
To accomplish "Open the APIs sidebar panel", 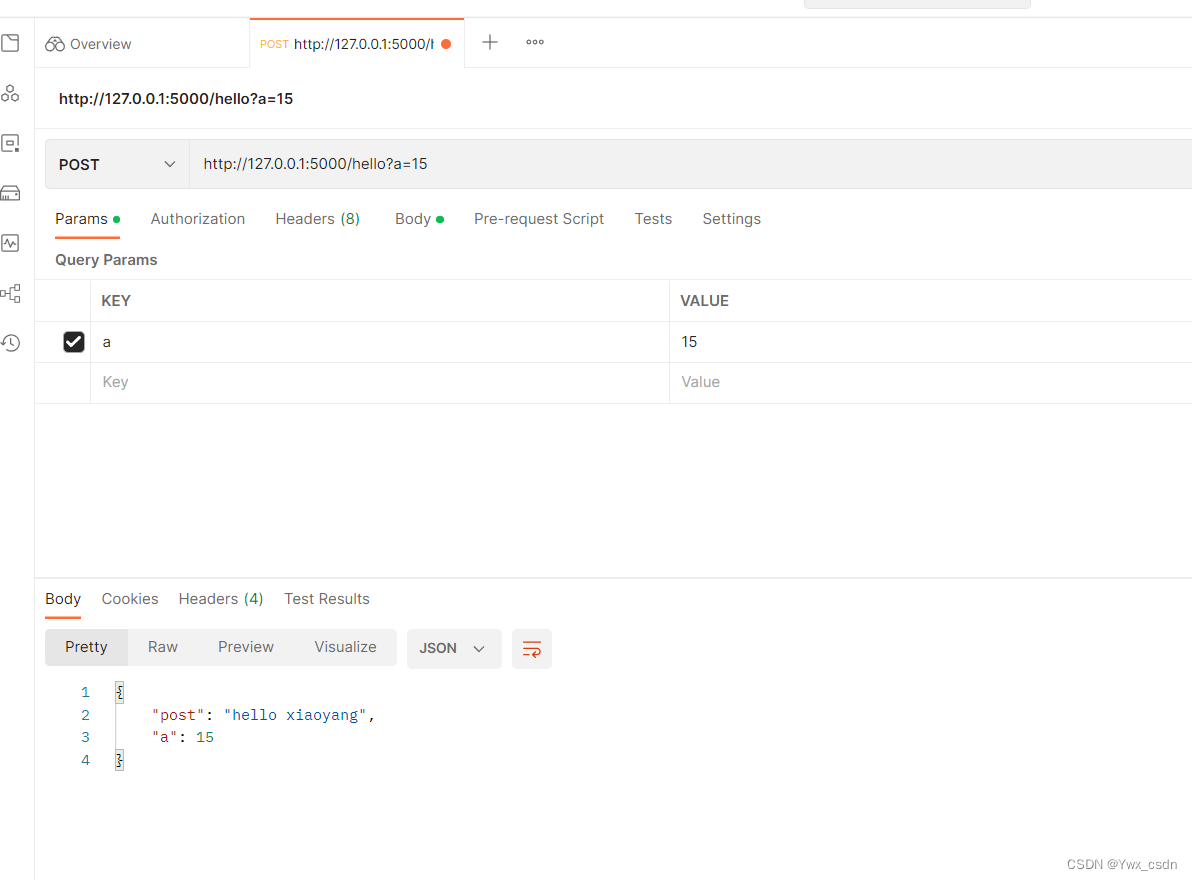I will point(11,93).
